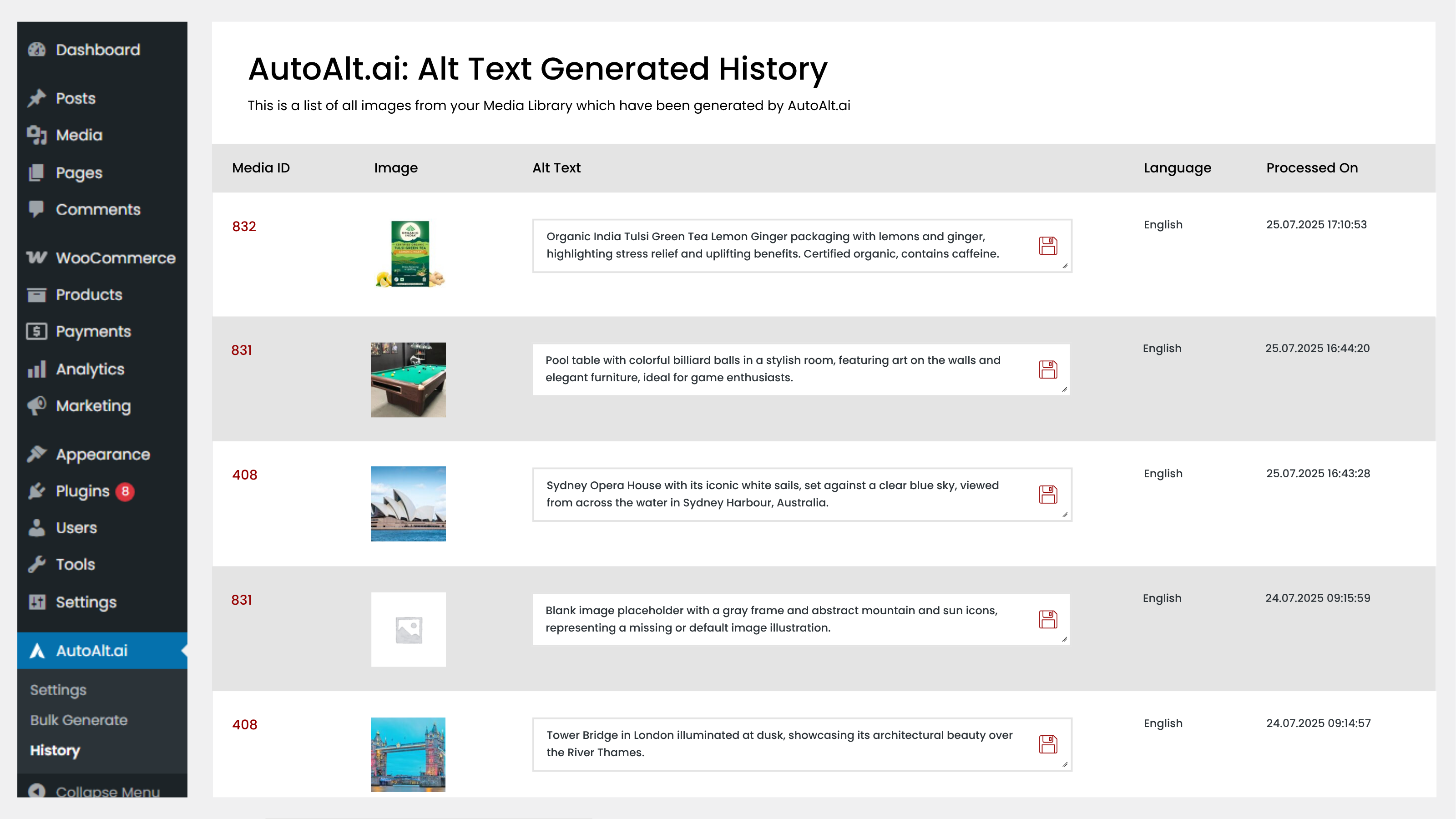Select the History menu item
This screenshot has height=819, width=1456.
(55, 751)
